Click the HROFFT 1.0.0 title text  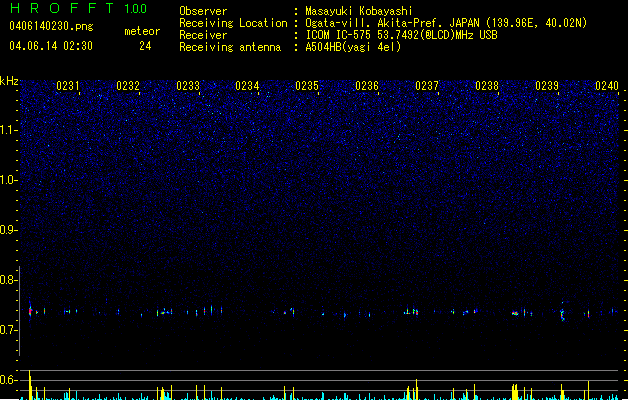coord(78,8)
